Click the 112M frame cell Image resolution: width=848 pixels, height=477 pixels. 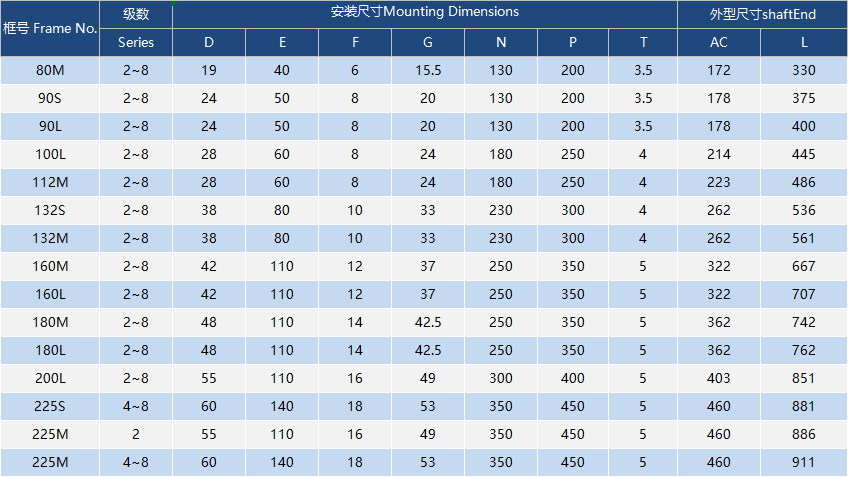50,183
